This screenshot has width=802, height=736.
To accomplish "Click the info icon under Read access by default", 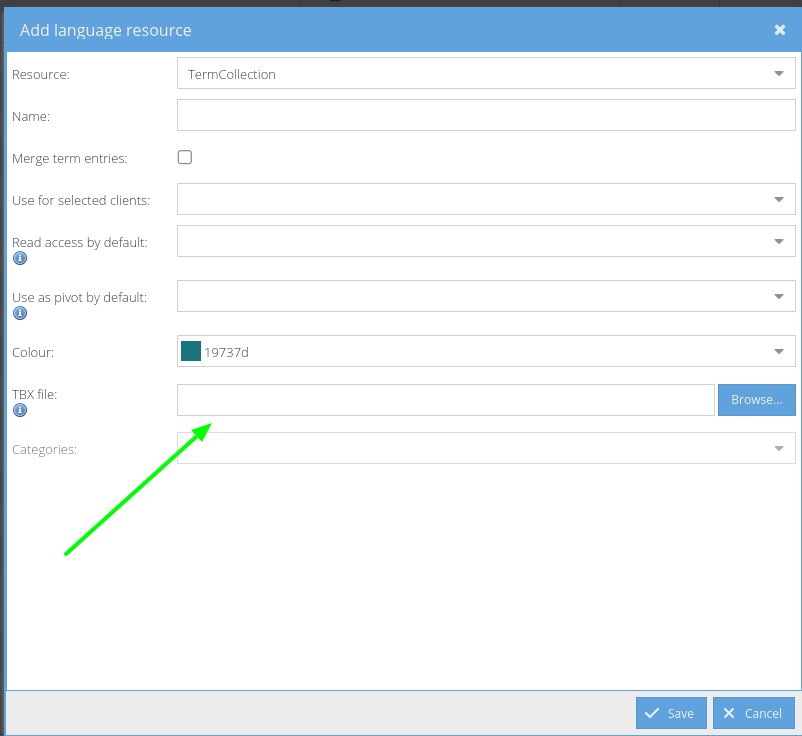I will pos(20,258).
